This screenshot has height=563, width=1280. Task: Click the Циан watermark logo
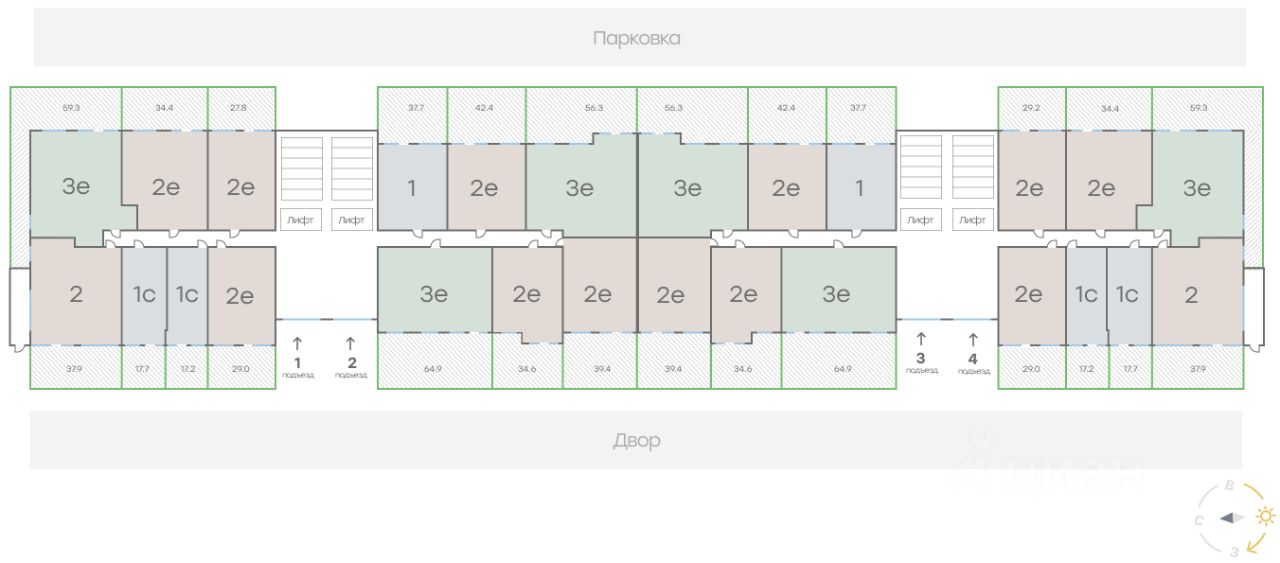coord(1048,466)
